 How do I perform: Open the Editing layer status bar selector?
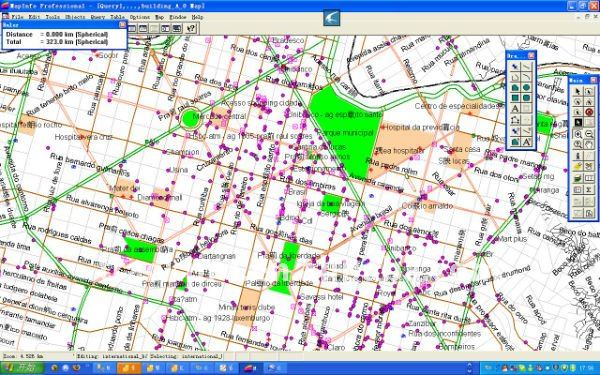(110, 356)
